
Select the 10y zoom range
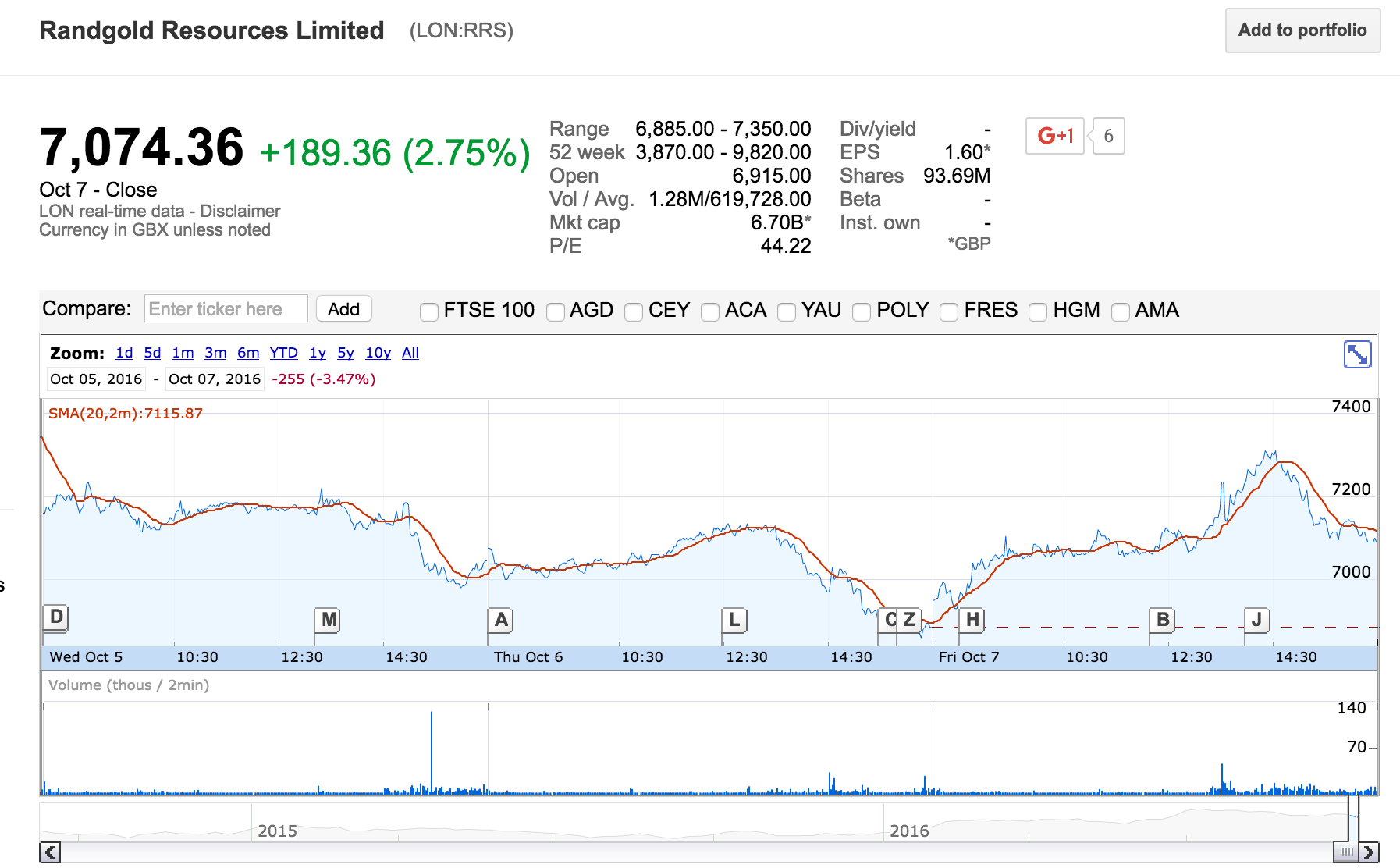click(x=378, y=353)
